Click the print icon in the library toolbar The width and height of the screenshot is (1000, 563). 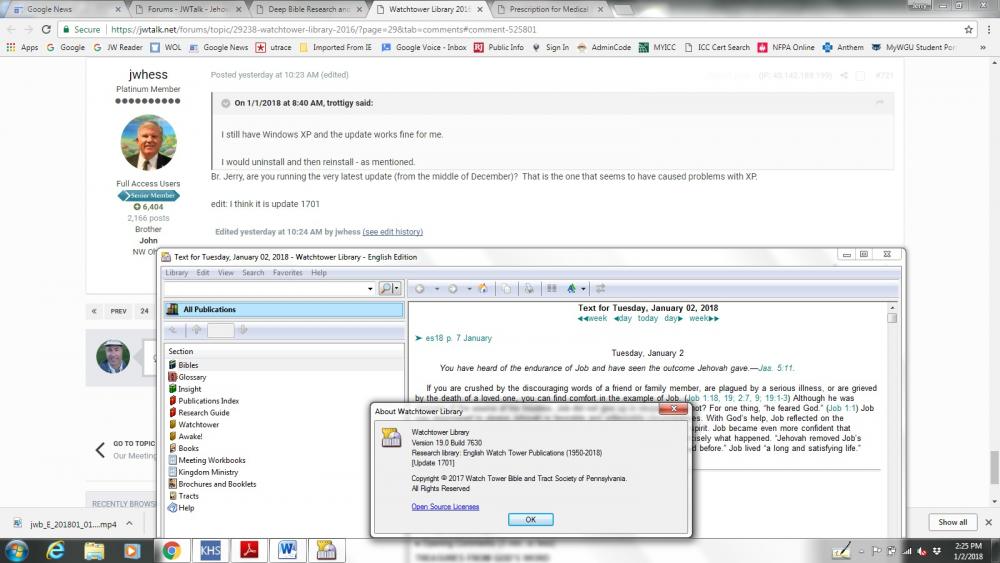(x=529, y=288)
